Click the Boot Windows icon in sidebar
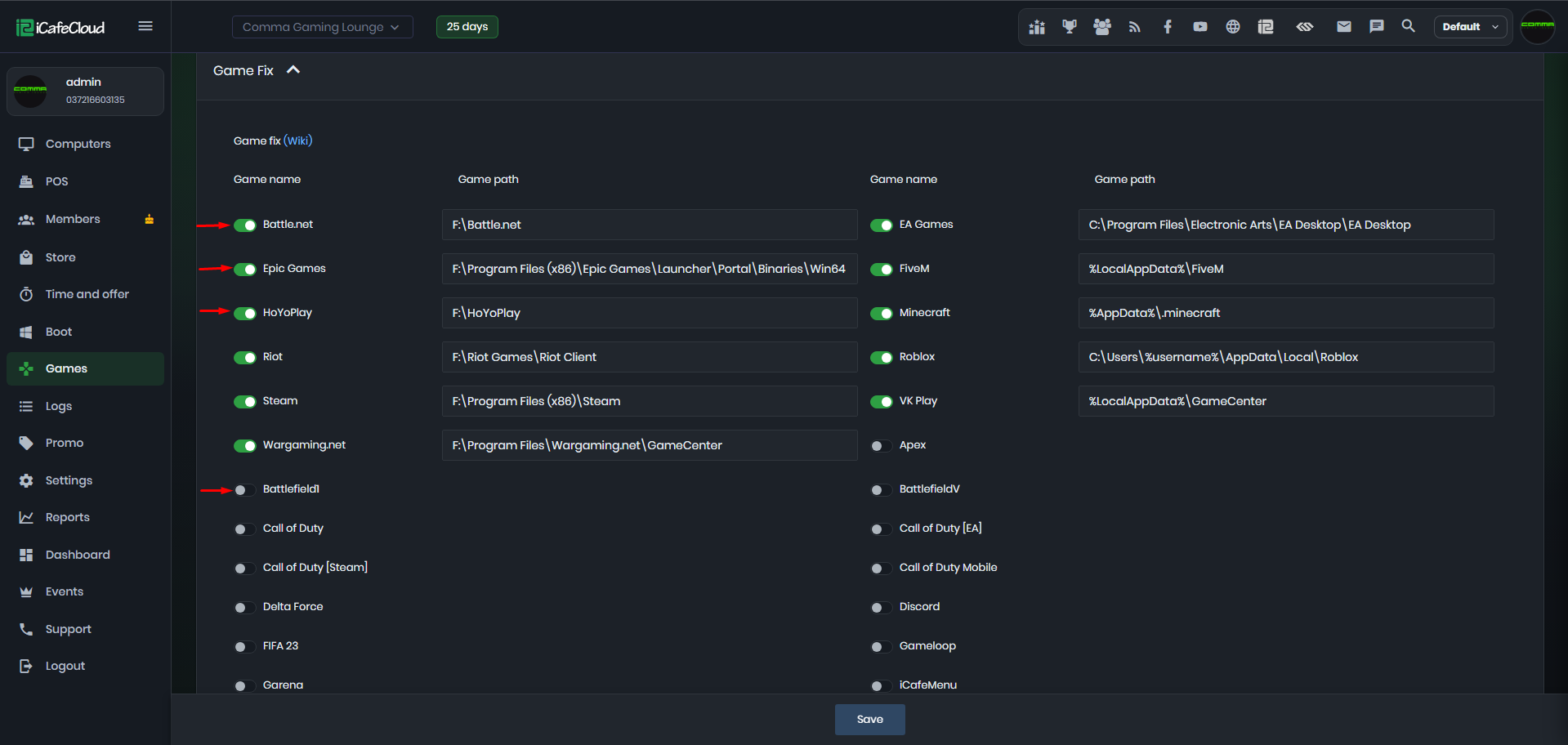This screenshot has height=745, width=1568. 26,332
